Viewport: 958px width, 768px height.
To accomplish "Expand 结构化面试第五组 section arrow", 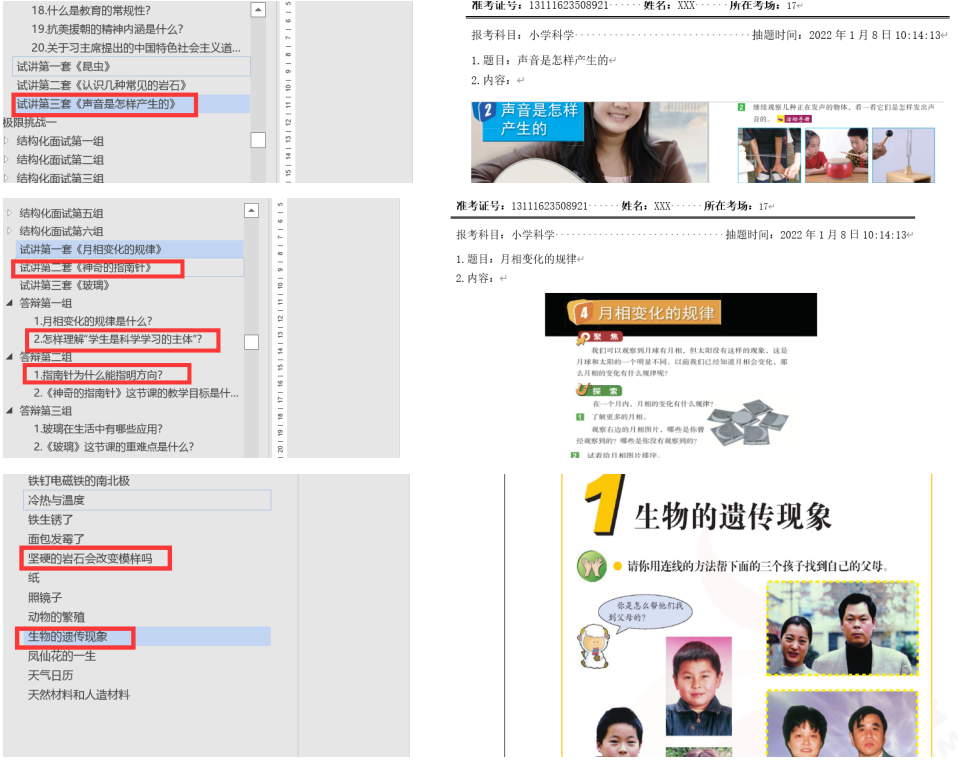I will point(10,213).
